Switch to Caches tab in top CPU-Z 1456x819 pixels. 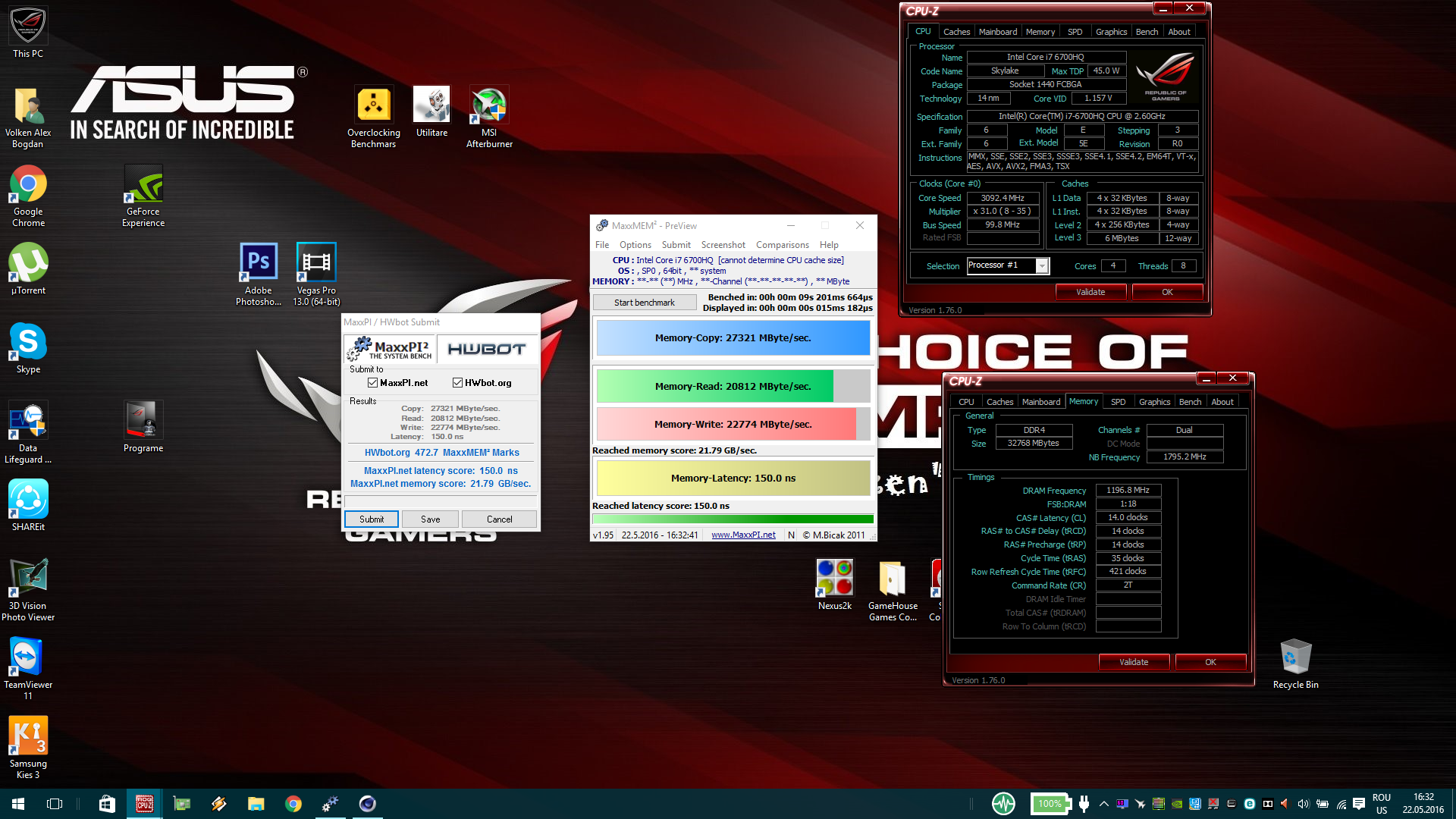pyautogui.click(x=956, y=32)
